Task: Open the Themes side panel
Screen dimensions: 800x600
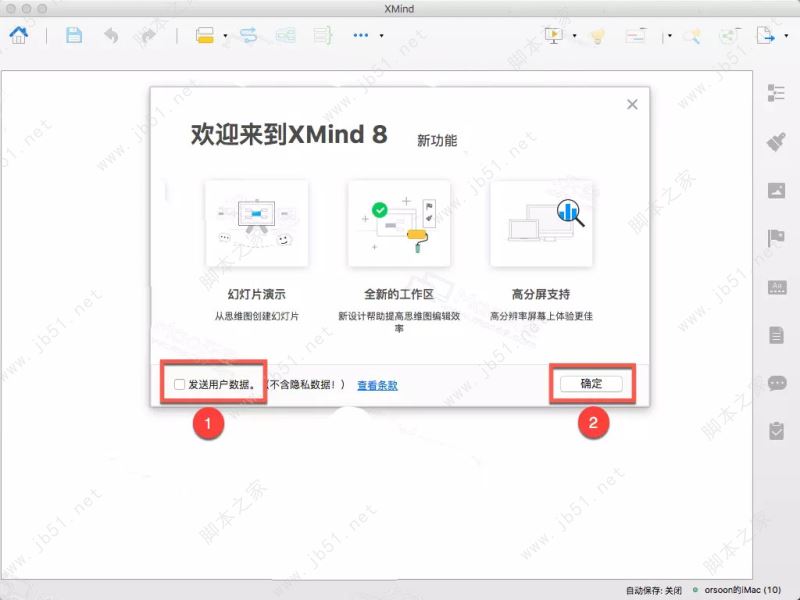Action: (x=777, y=287)
